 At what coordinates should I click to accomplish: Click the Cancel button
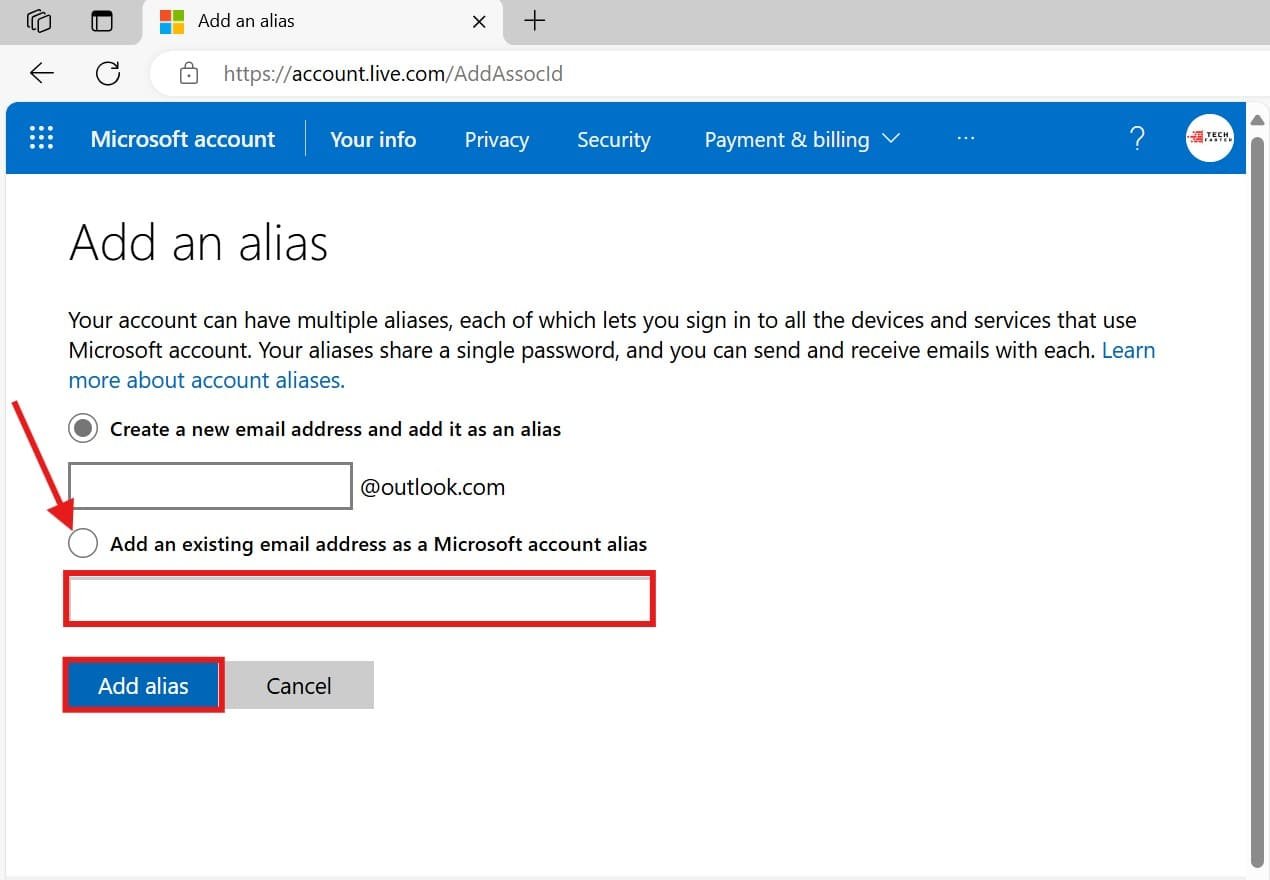point(298,686)
